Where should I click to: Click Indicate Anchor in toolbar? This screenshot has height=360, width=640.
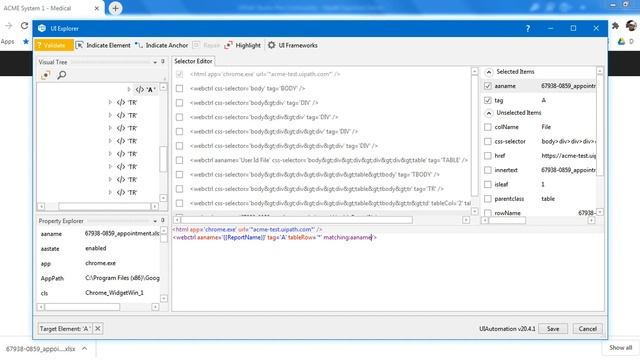coord(162,45)
